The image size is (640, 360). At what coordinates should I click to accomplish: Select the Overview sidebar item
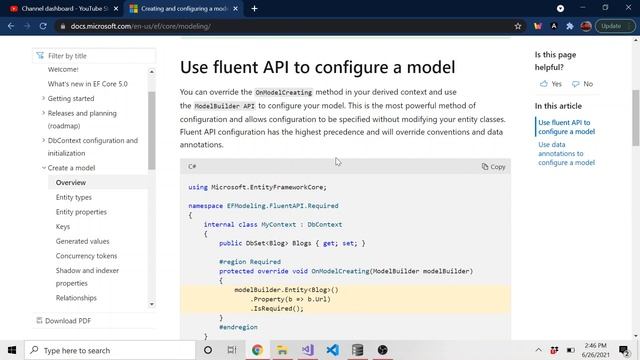(71, 182)
